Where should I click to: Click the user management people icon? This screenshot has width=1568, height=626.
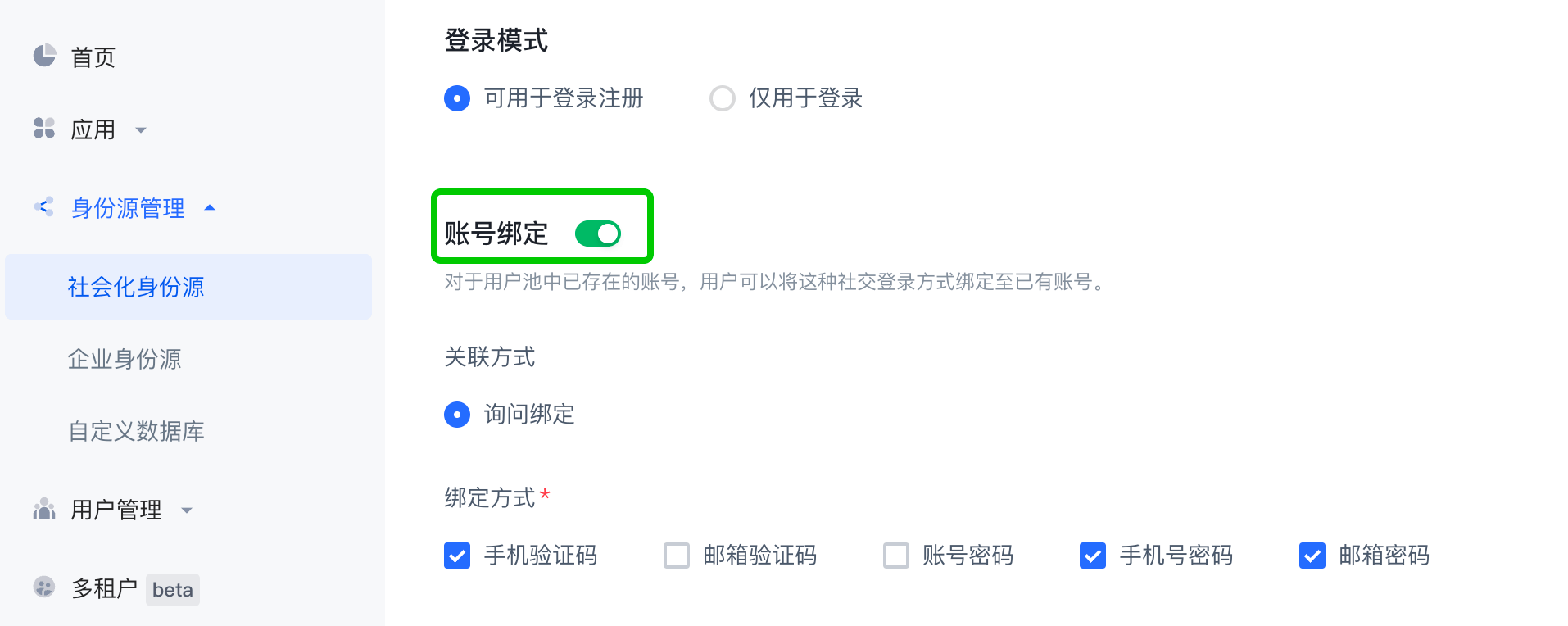44,509
